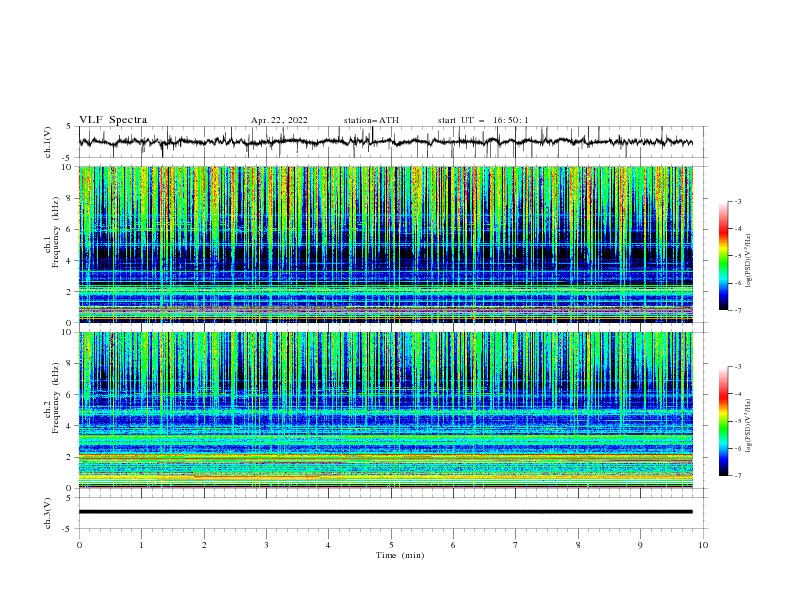The image size is (792, 612).
Task: Click the "-3" tick on upper colorbar
Action: [x=738, y=201]
